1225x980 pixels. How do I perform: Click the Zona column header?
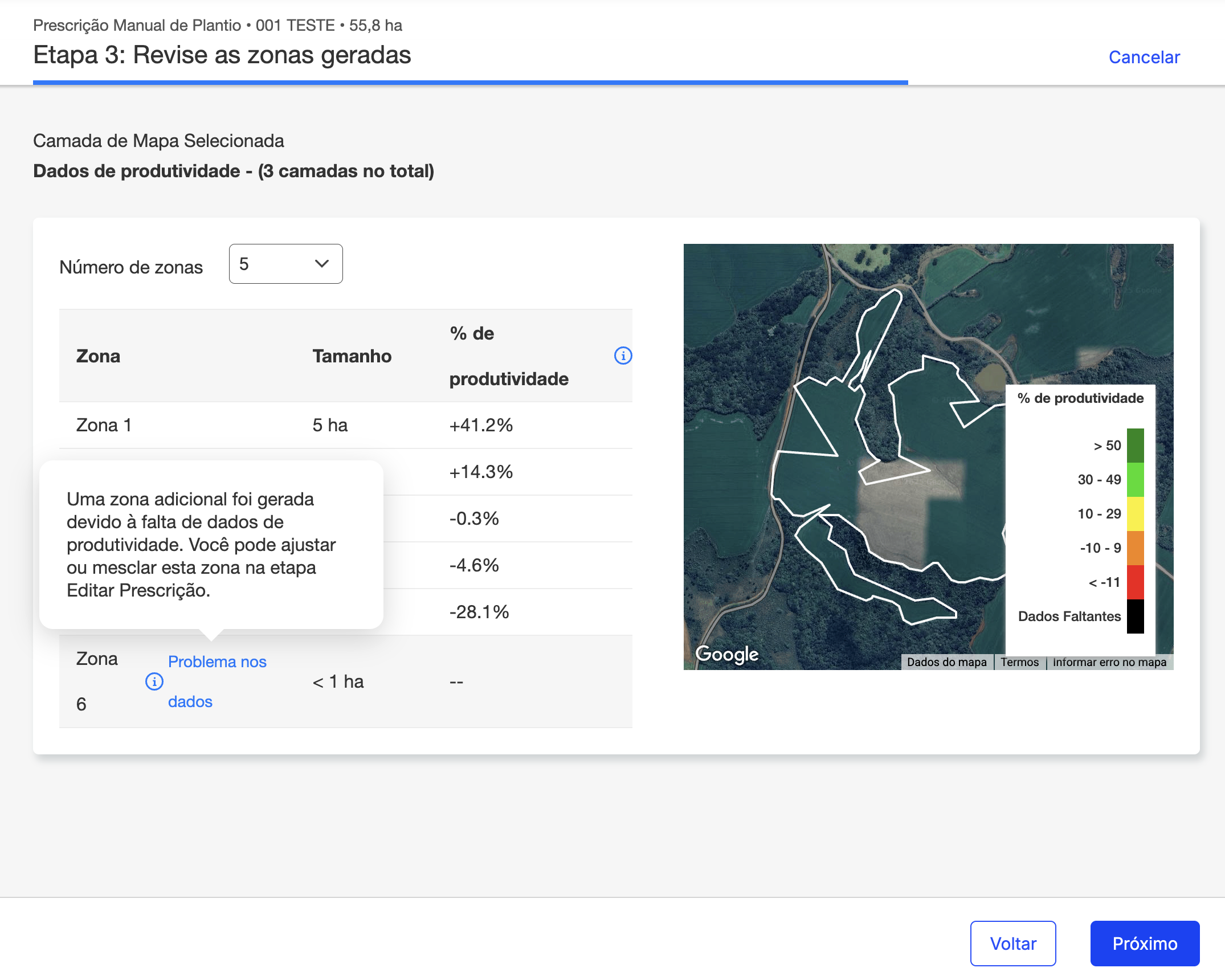pos(98,356)
